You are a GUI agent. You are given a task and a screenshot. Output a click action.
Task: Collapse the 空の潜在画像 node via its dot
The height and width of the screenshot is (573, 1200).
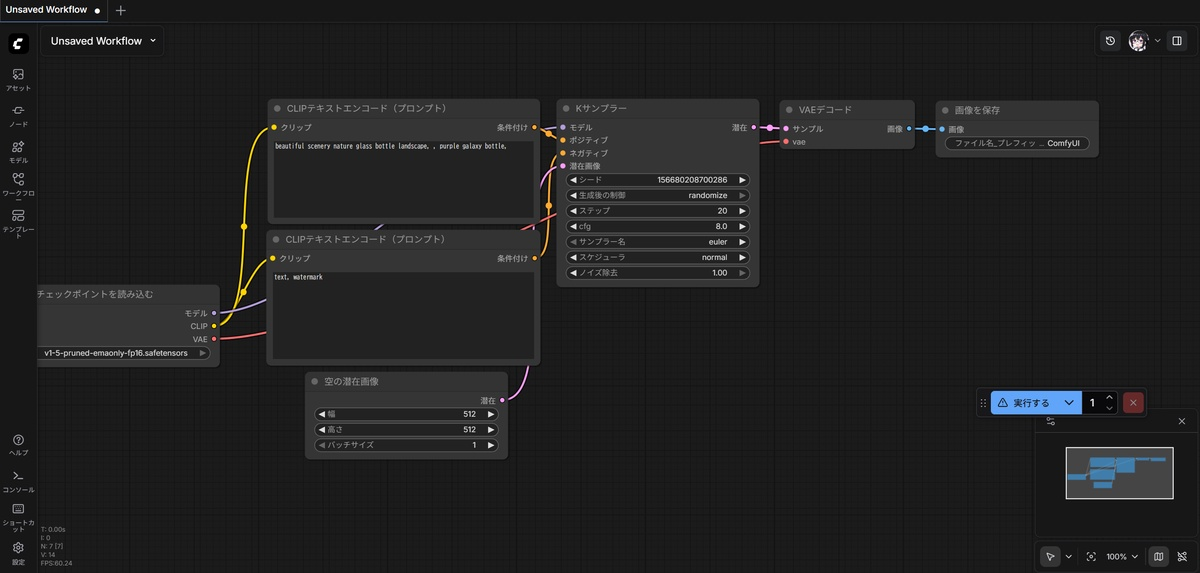pos(316,382)
